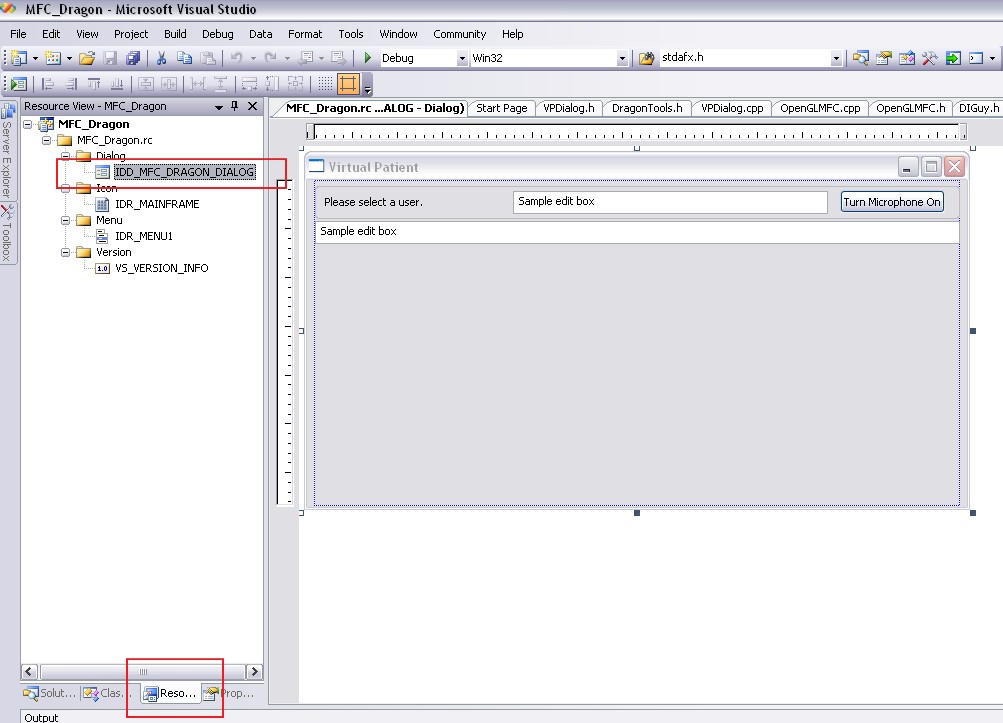Open the Win32 platform dropdown

pos(621,57)
